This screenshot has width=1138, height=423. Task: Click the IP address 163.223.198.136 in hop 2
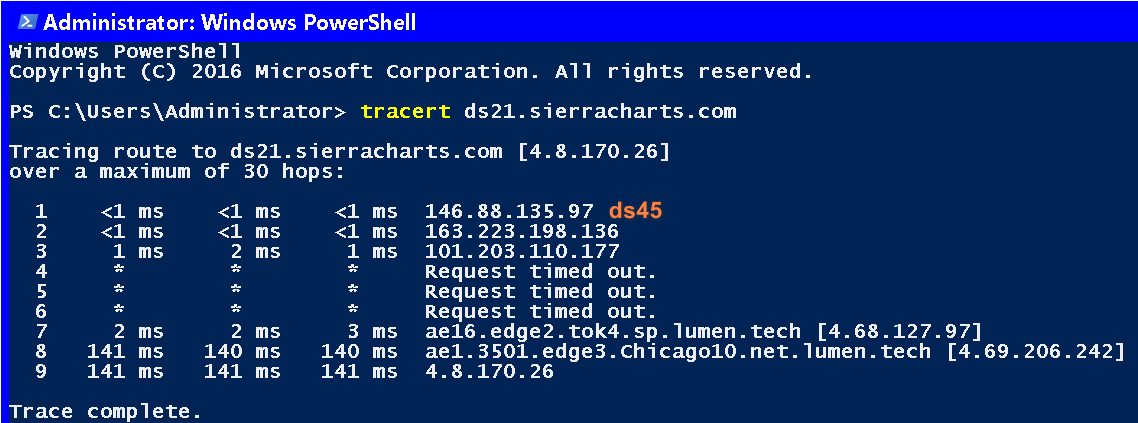[x=522, y=232]
